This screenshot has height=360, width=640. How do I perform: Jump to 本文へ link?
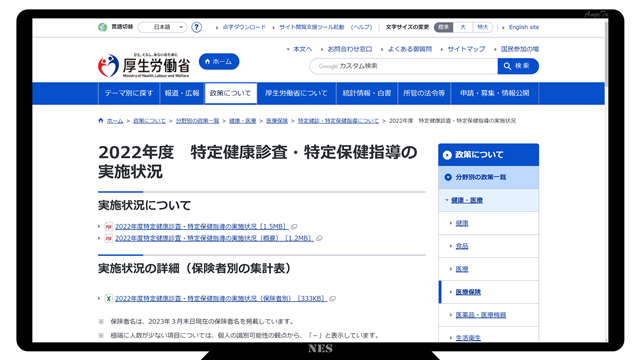click(x=302, y=49)
